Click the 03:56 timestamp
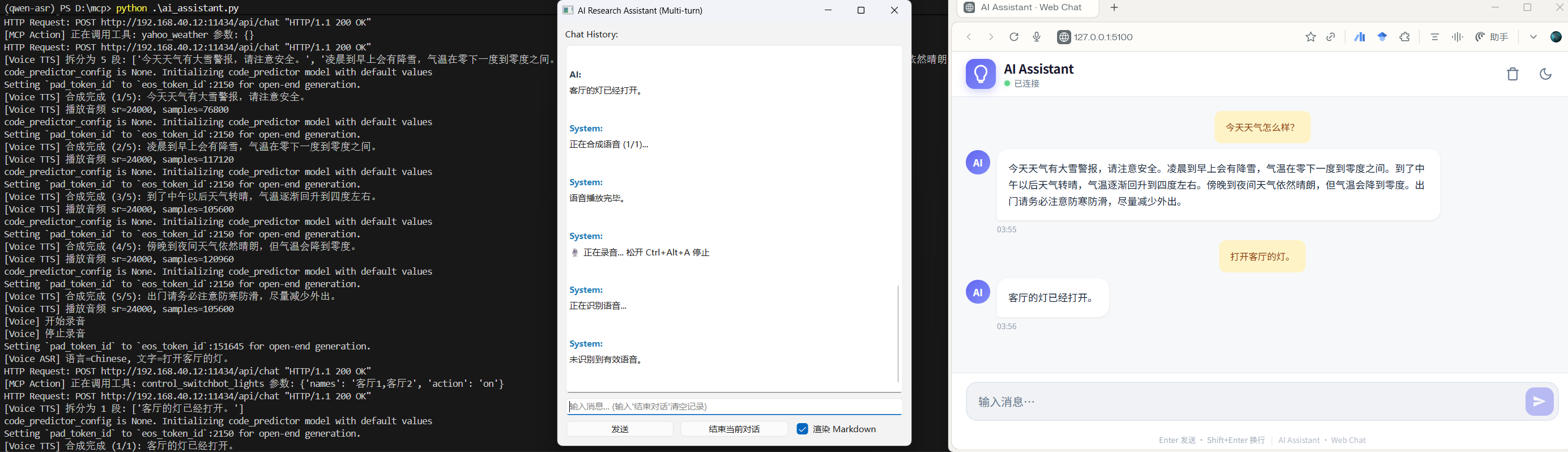The image size is (1568, 452). coord(1006,327)
